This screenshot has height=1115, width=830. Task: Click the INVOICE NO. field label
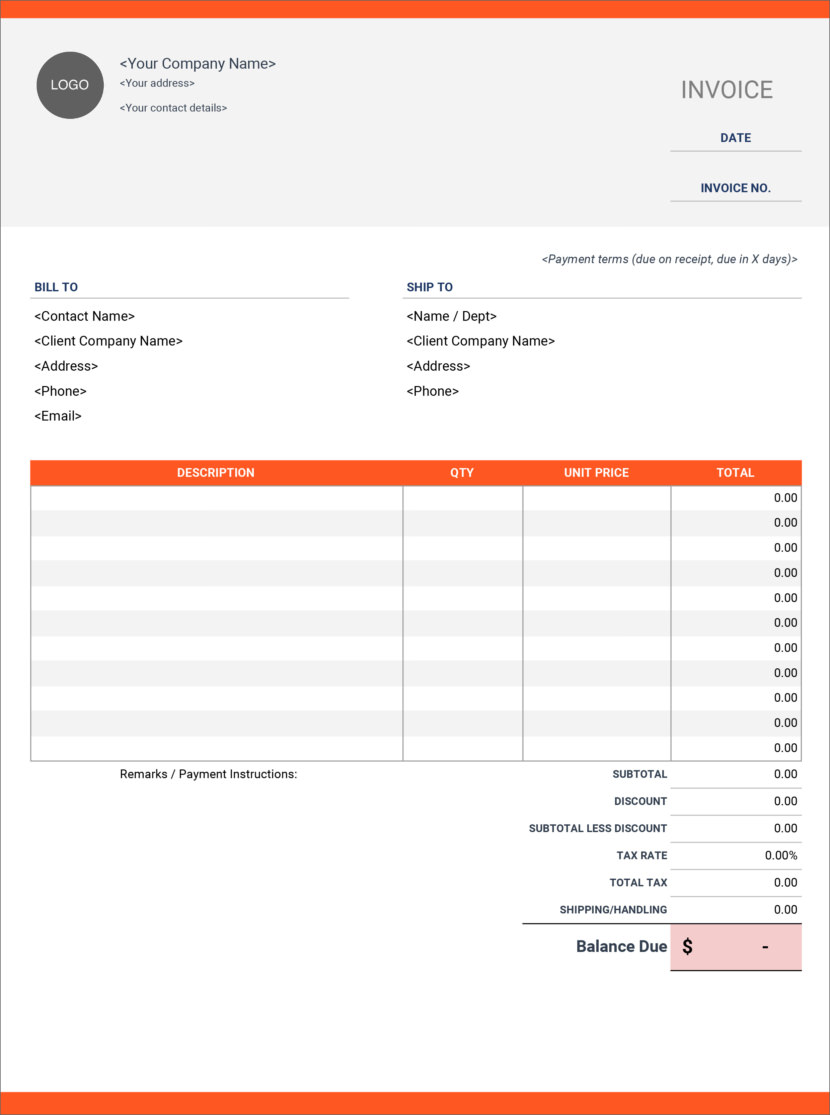(735, 188)
